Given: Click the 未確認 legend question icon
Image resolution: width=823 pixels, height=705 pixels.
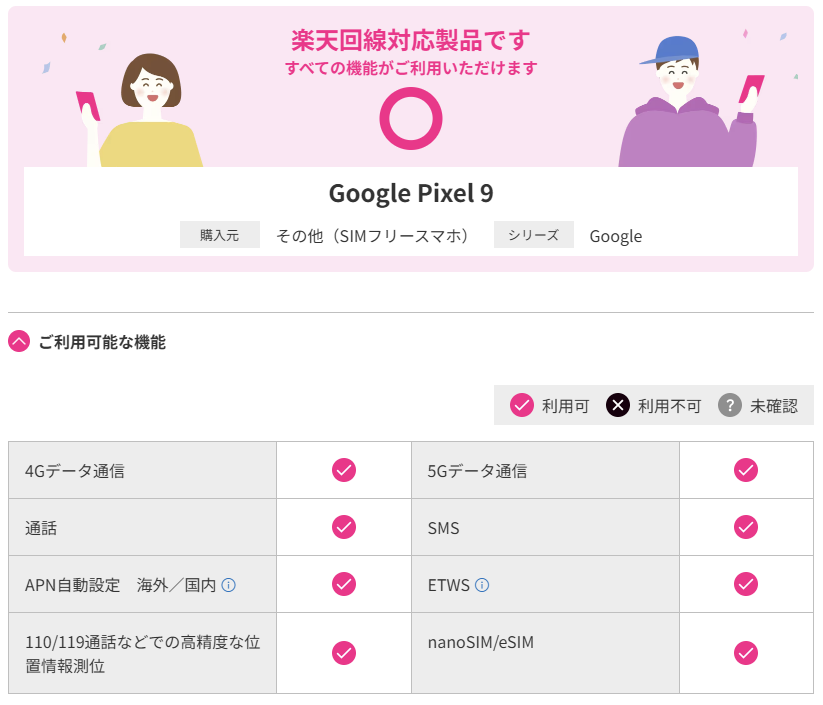Looking at the screenshot, I should 730,405.
